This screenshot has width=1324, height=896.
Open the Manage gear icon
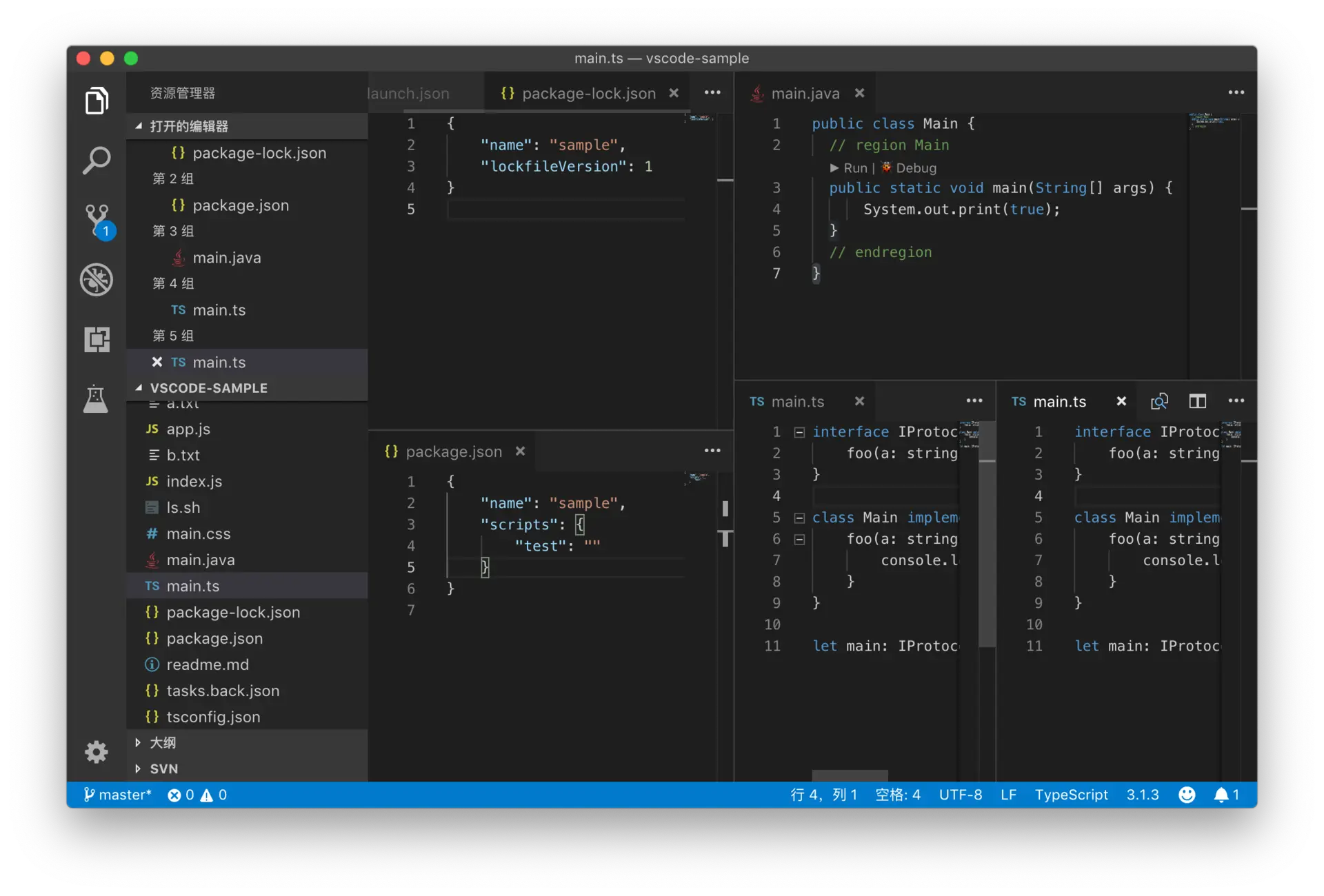pos(97,751)
